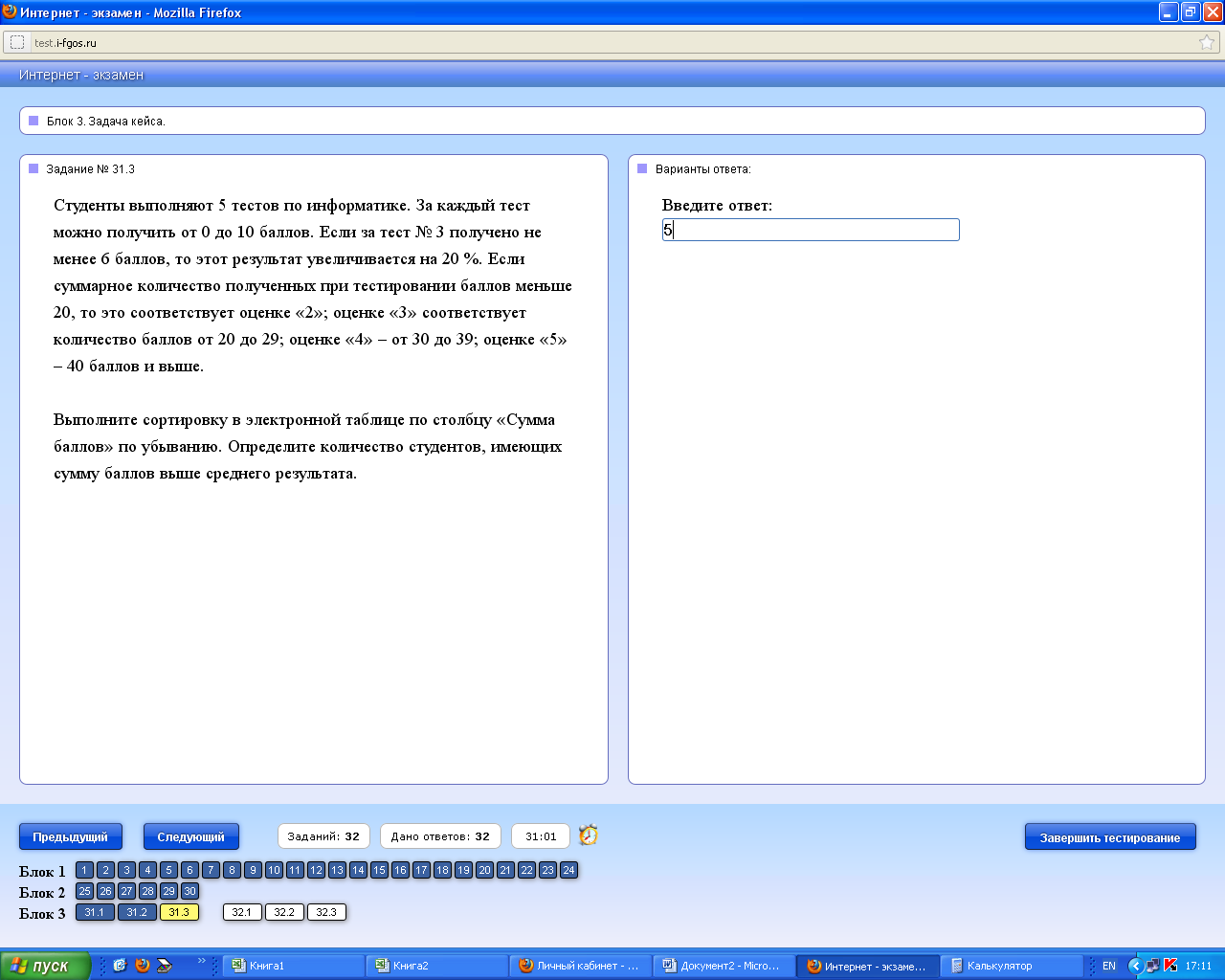The image size is (1225, 980).
Task: Open question 31.2 in Блок 3
Action: click(137, 912)
